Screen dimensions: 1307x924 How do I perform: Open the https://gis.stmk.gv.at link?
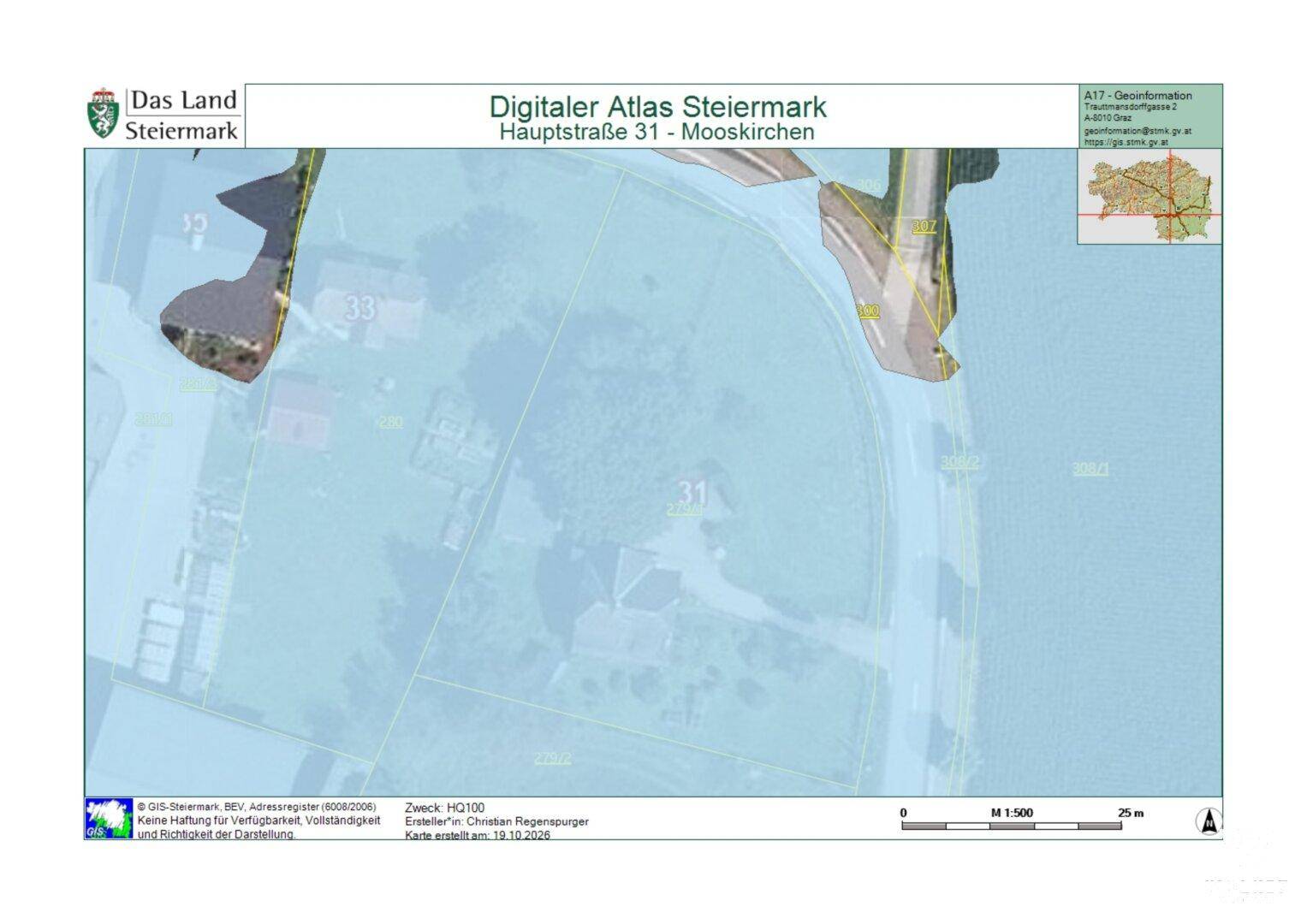click(1126, 142)
